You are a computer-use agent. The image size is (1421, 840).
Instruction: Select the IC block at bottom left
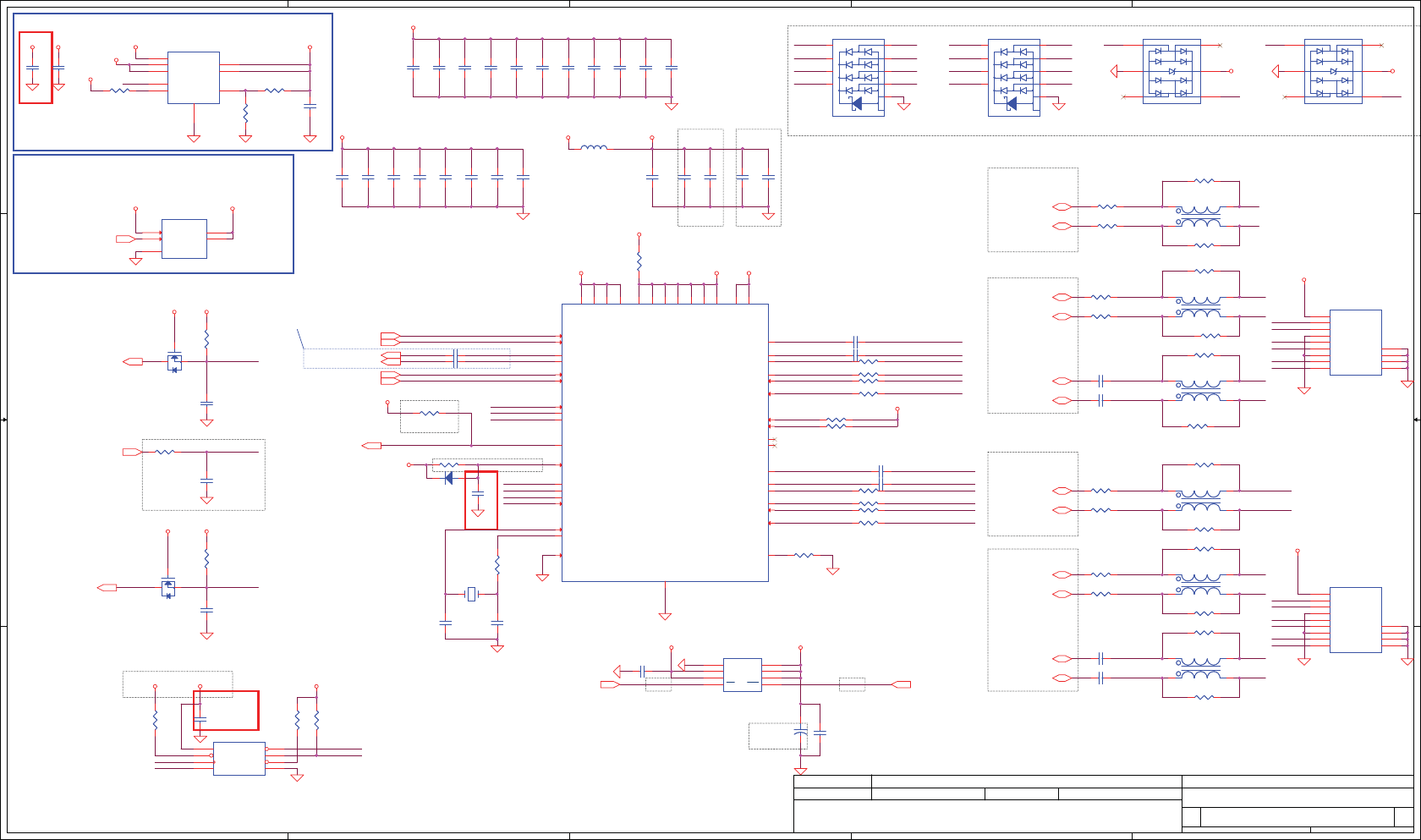pyautogui.click(x=239, y=759)
